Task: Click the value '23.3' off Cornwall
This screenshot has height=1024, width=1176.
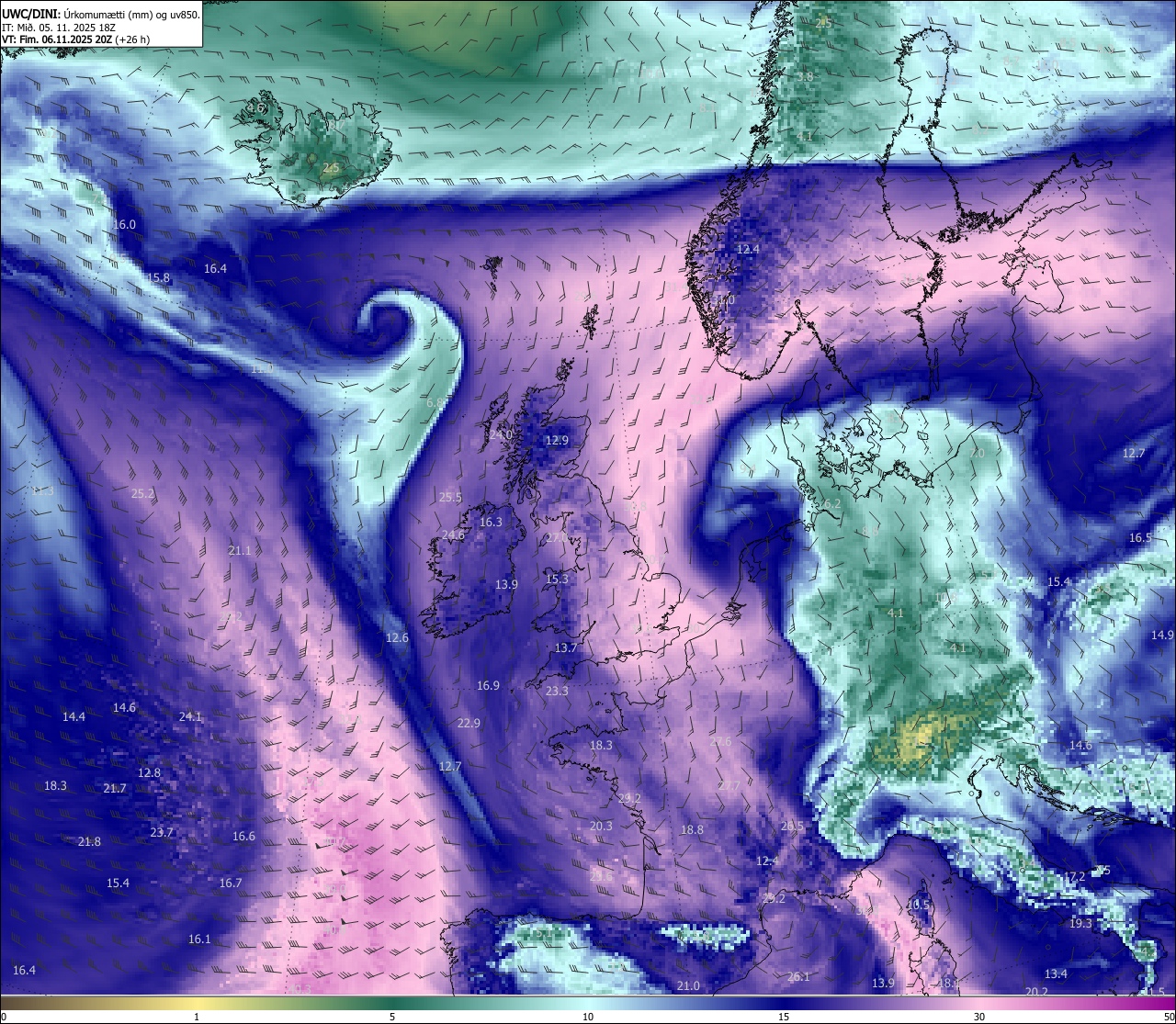Action: (x=557, y=691)
